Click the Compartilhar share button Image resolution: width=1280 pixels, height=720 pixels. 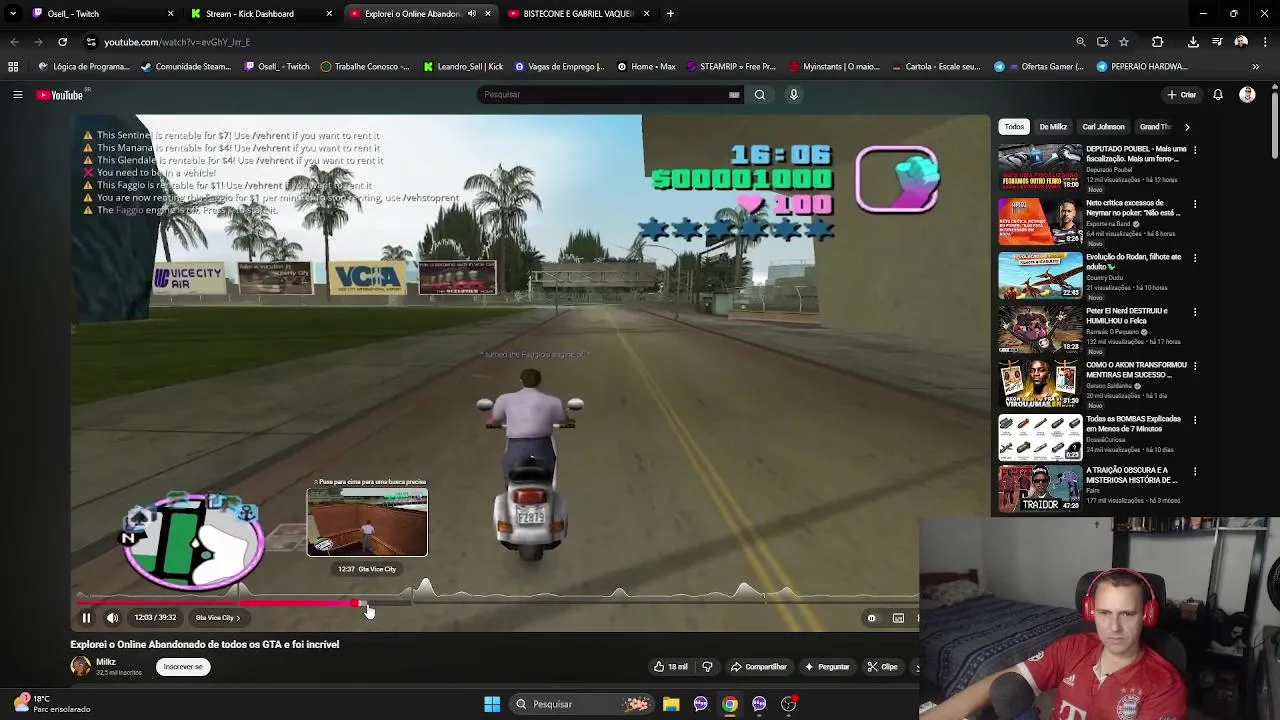click(x=758, y=667)
